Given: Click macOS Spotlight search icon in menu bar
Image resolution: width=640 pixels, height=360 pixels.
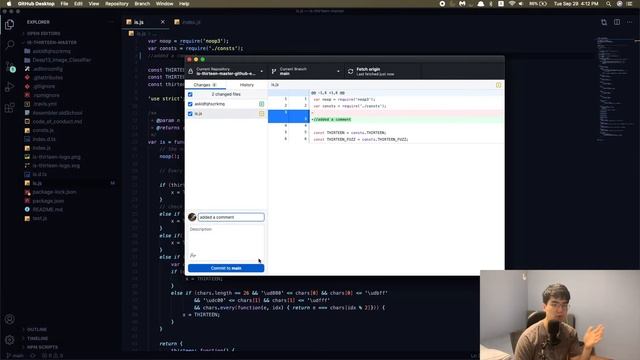Looking at the screenshot, I should pos(608,4).
